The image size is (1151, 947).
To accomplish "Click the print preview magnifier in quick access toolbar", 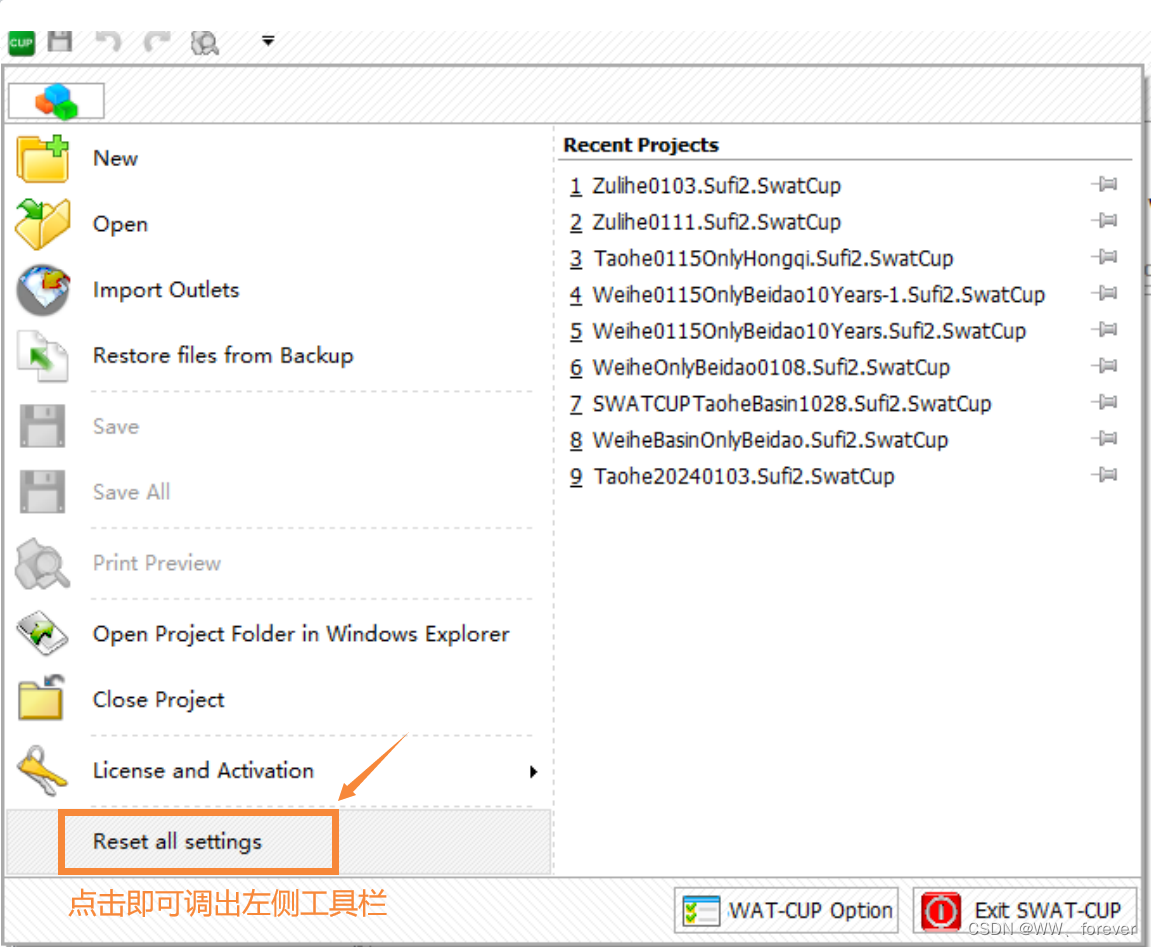I will click(205, 43).
